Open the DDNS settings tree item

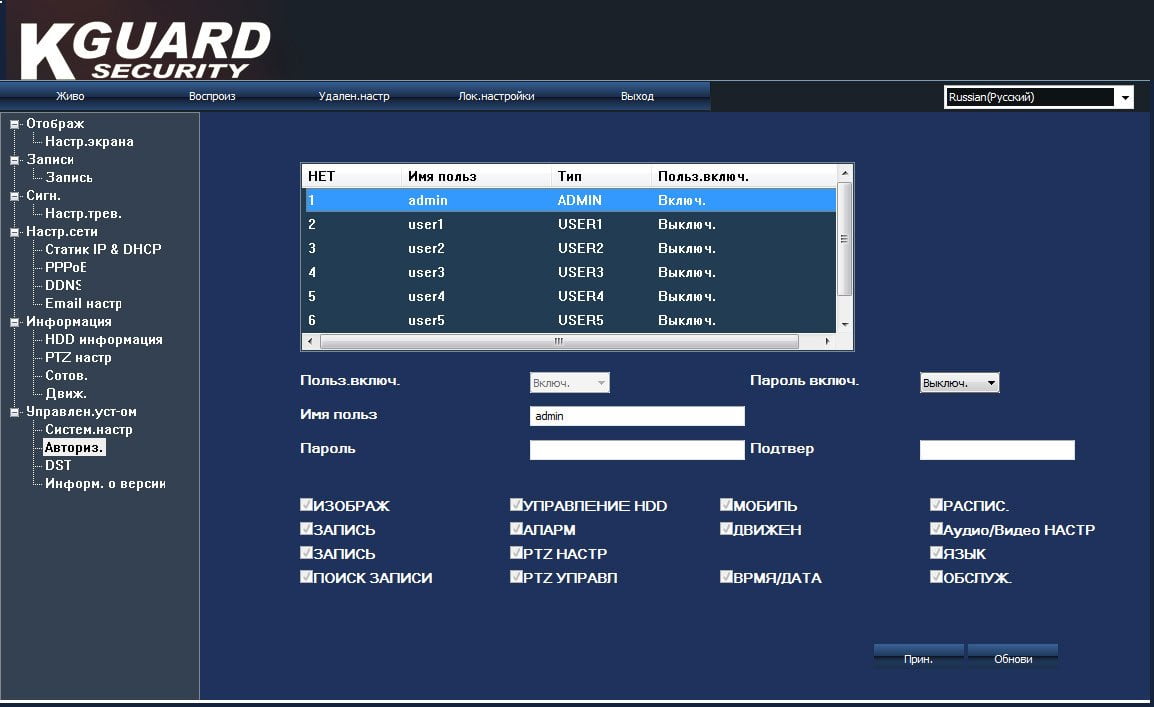coord(63,285)
